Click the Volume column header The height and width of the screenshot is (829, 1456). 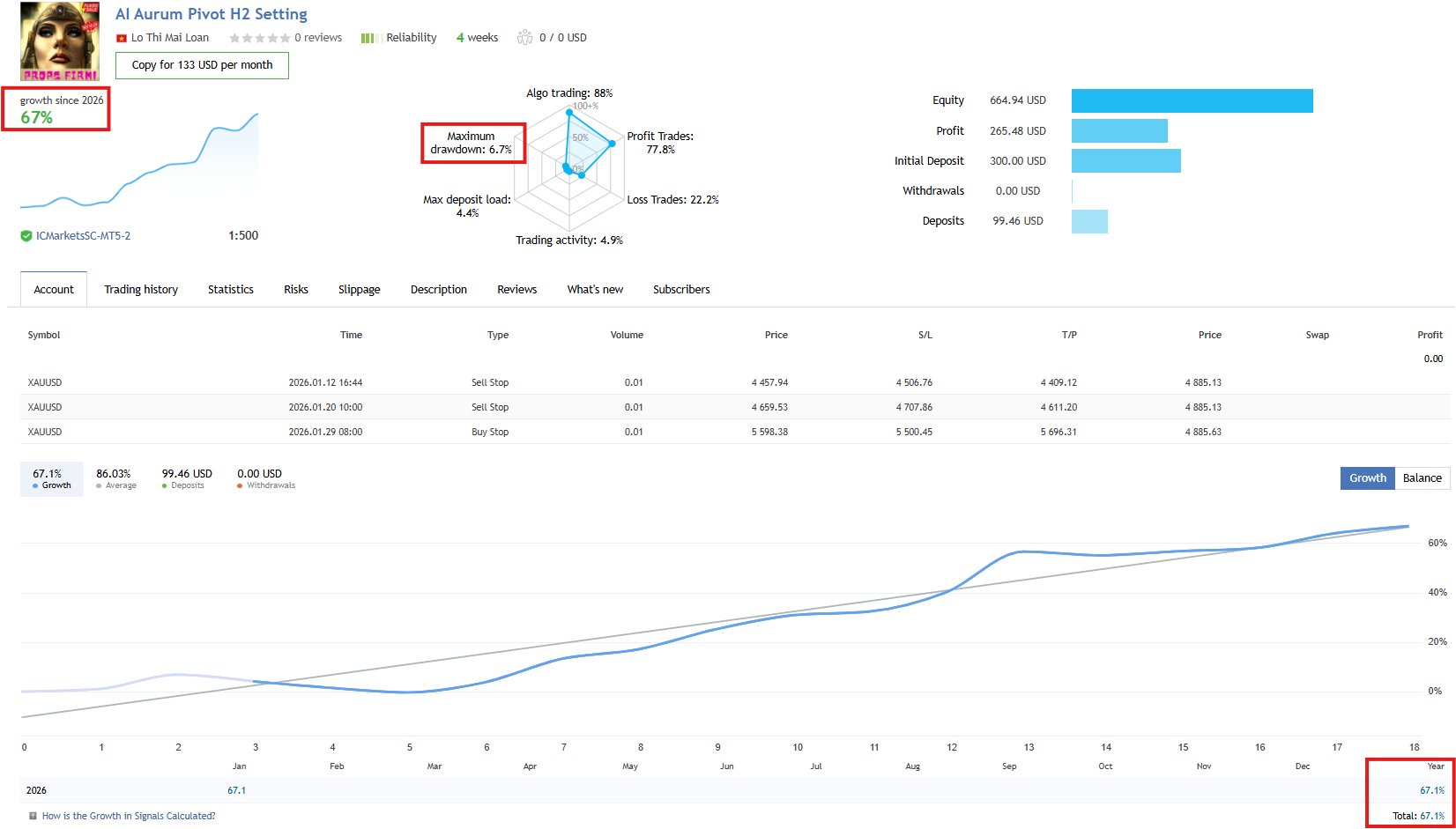pos(627,336)
